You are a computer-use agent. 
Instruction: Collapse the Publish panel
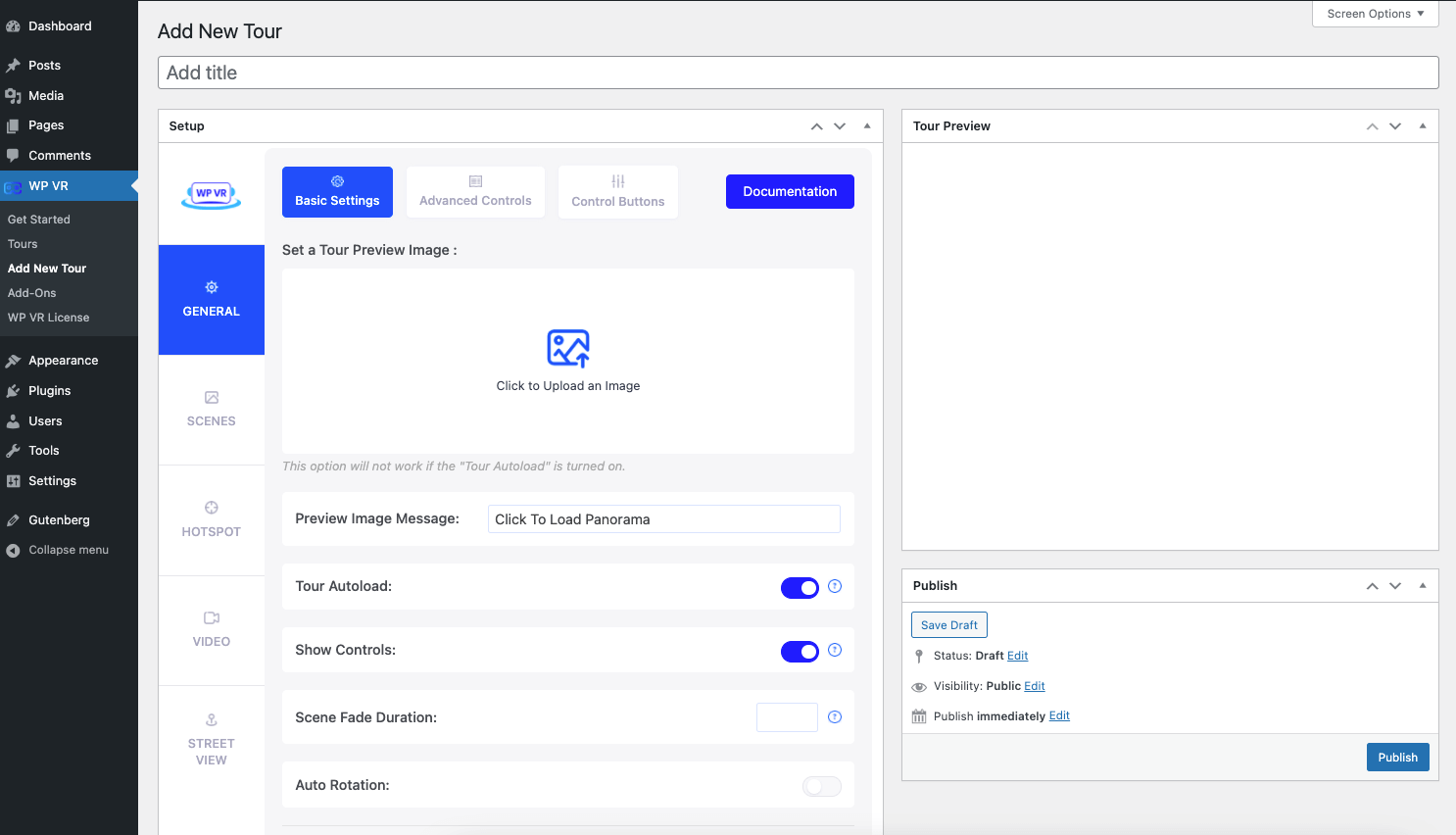(x=1422, y=586)
